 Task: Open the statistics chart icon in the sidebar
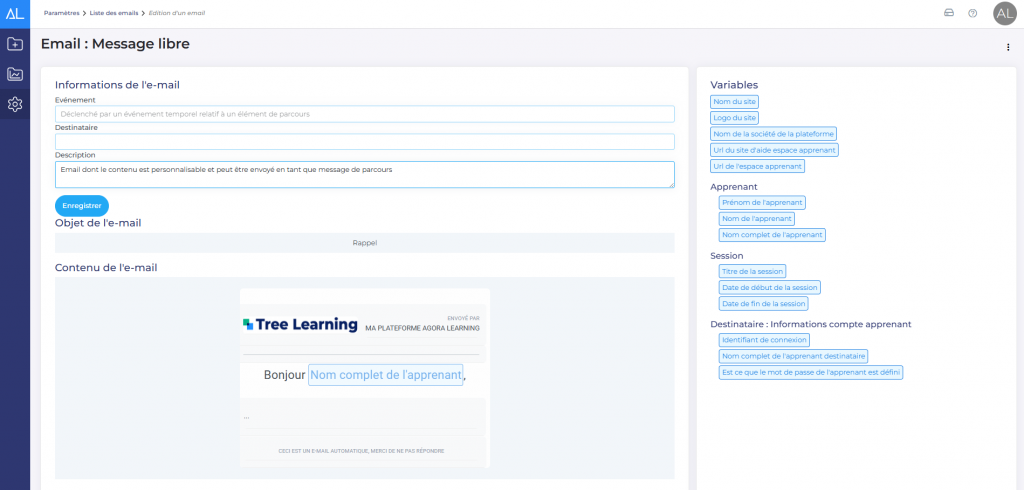(15, 74)
